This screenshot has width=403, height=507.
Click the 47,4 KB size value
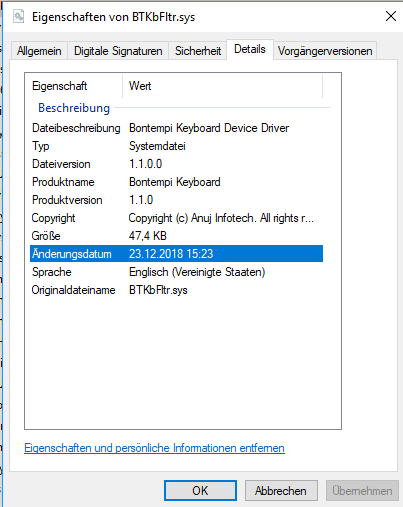[147, 236]
